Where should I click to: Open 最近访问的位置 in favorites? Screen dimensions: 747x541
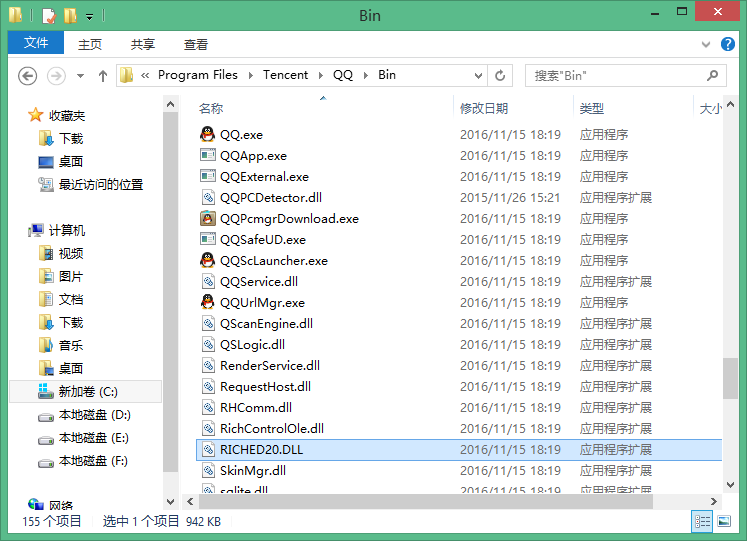coord(91,184)
